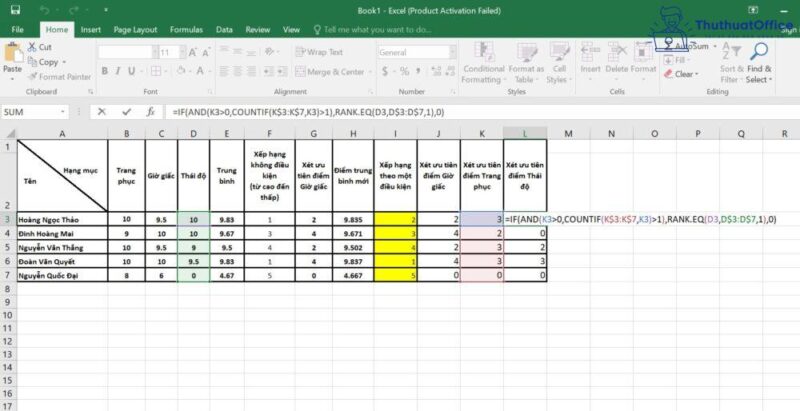Open the General number format dropdown

point(452,53)
